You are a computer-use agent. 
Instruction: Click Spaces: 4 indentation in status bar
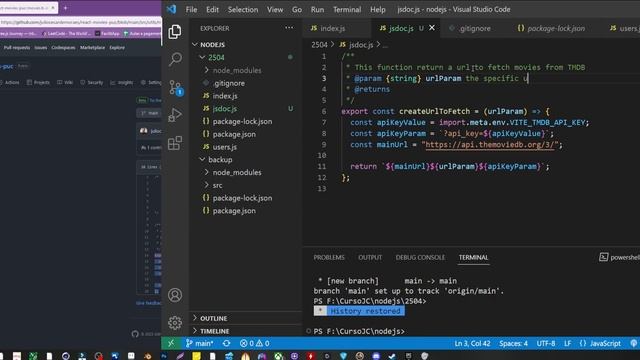pyautogui.click(x=513, y=343)
